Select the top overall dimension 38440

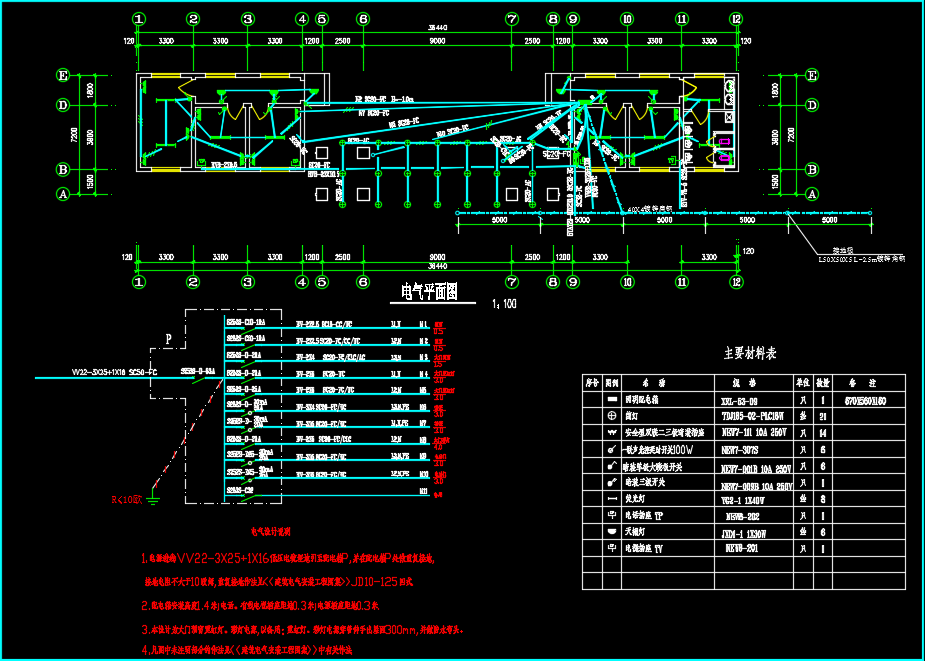(x=437, y=27)
